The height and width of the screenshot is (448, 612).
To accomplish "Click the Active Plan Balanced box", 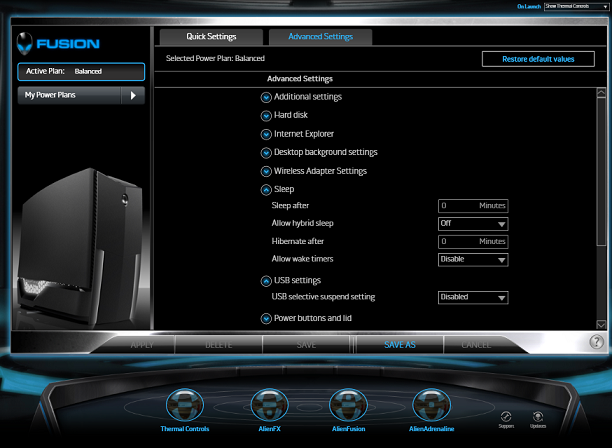I will coord(81,71).
